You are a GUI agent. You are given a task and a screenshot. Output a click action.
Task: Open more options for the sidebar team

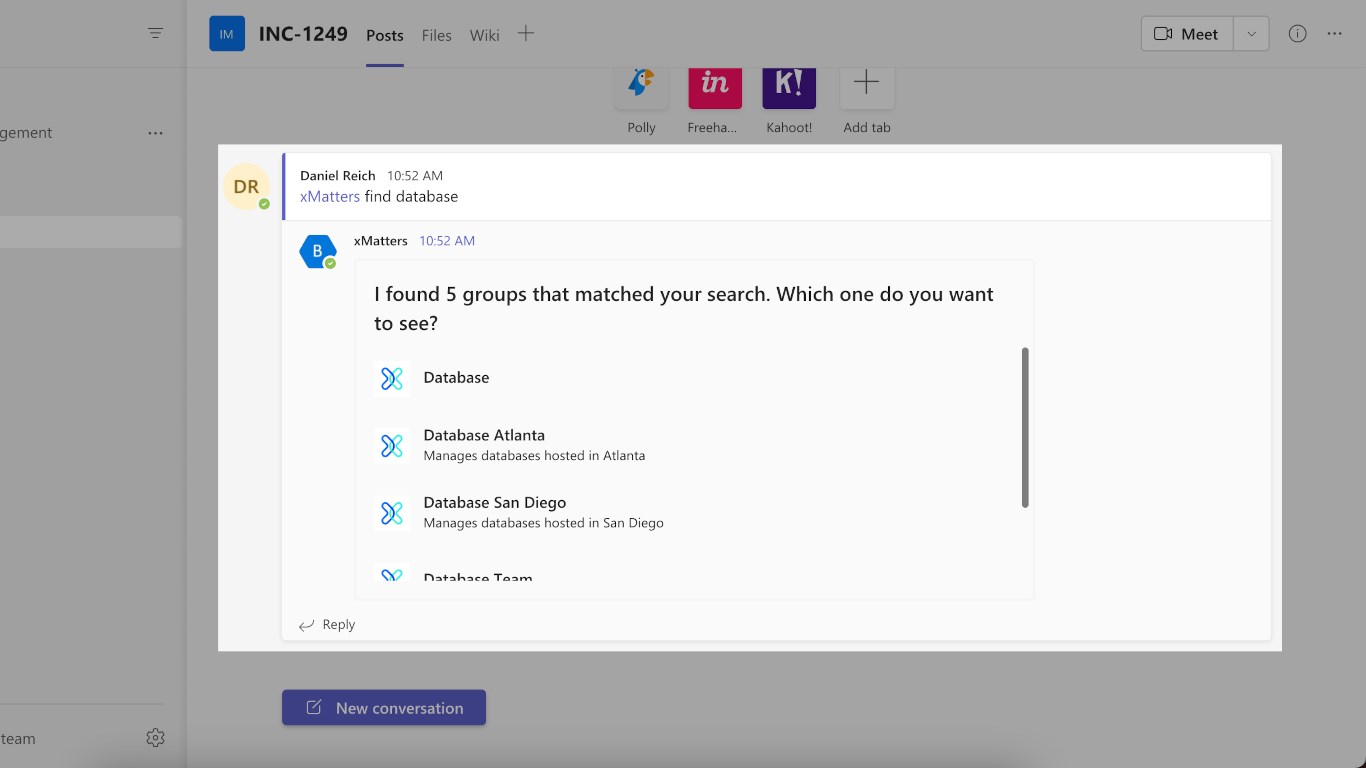pos(155,133)
